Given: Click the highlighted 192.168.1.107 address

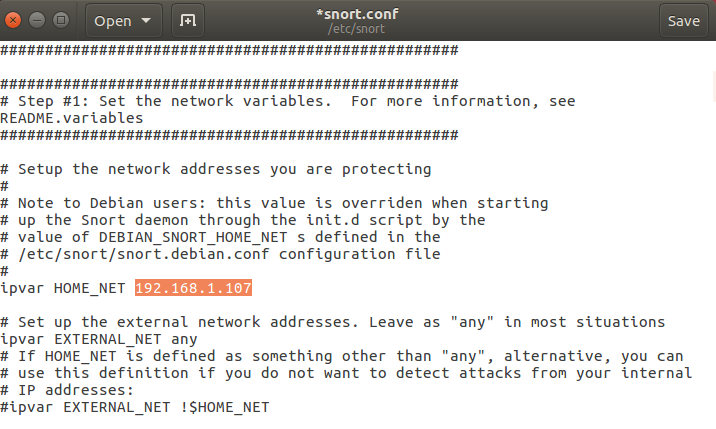Looking at the screenshot, I should click(x=193, y=288).
